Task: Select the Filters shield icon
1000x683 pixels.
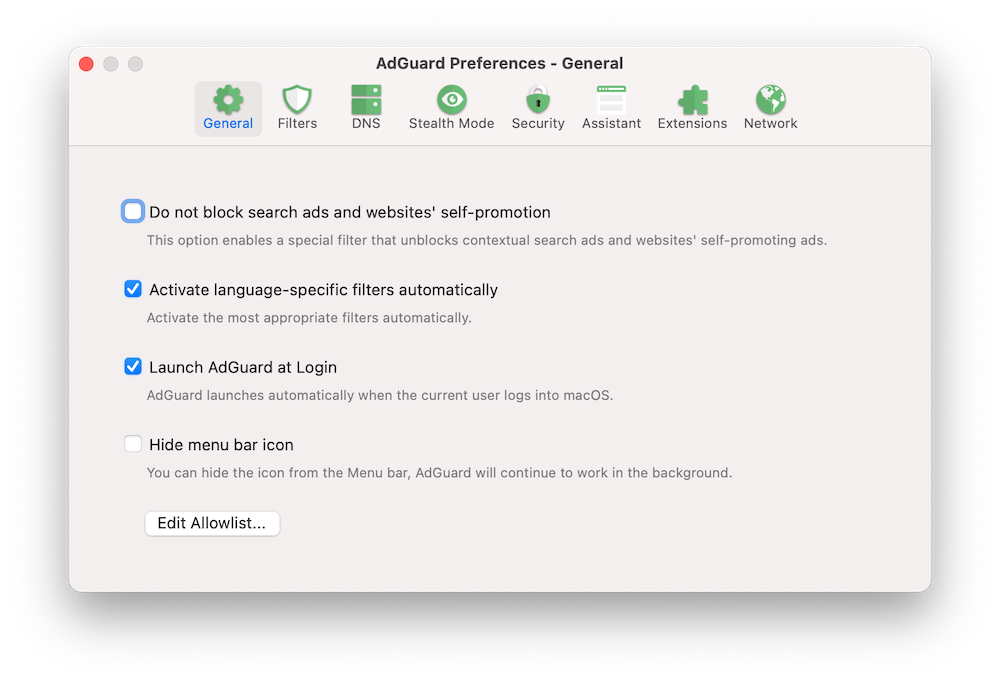Action: click(x=296, y=100)
